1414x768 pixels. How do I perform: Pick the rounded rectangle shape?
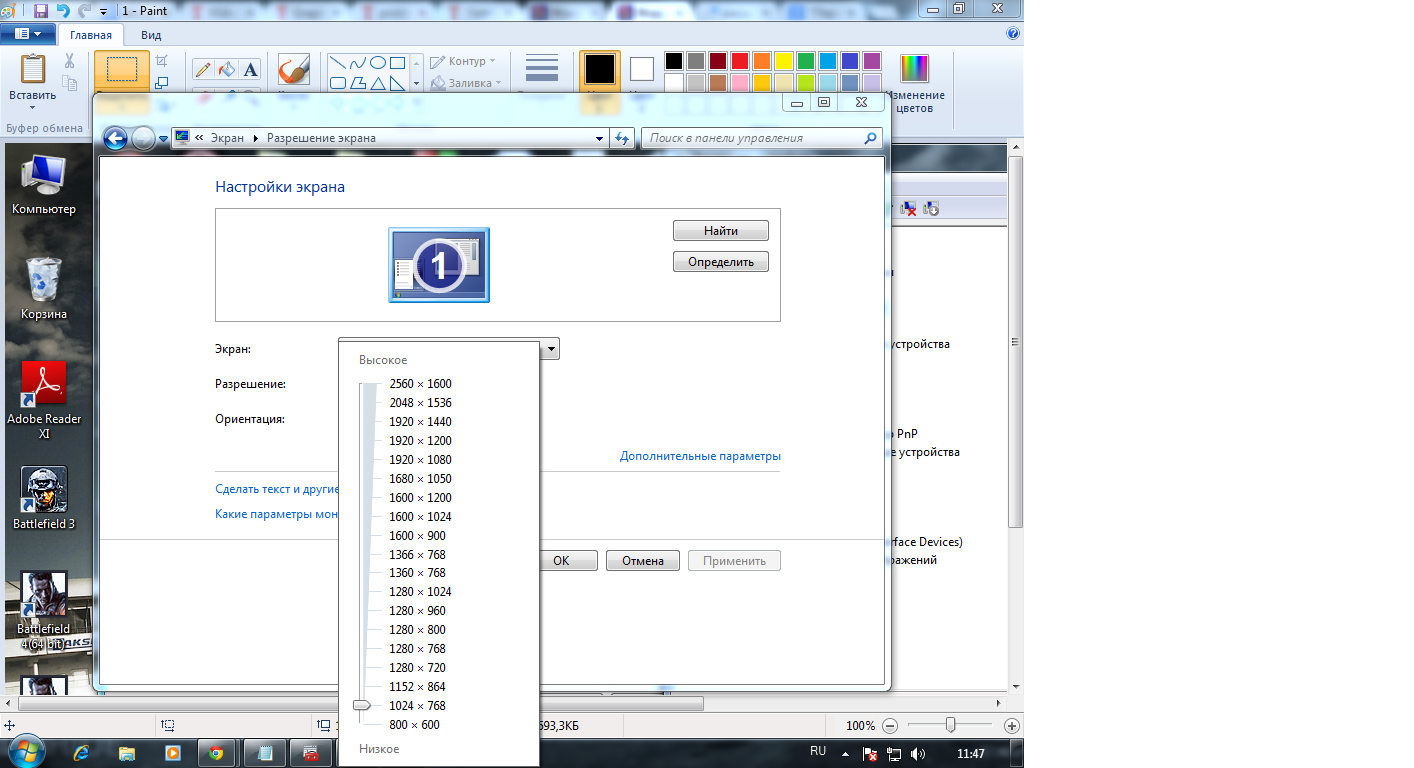coord(338,83)
